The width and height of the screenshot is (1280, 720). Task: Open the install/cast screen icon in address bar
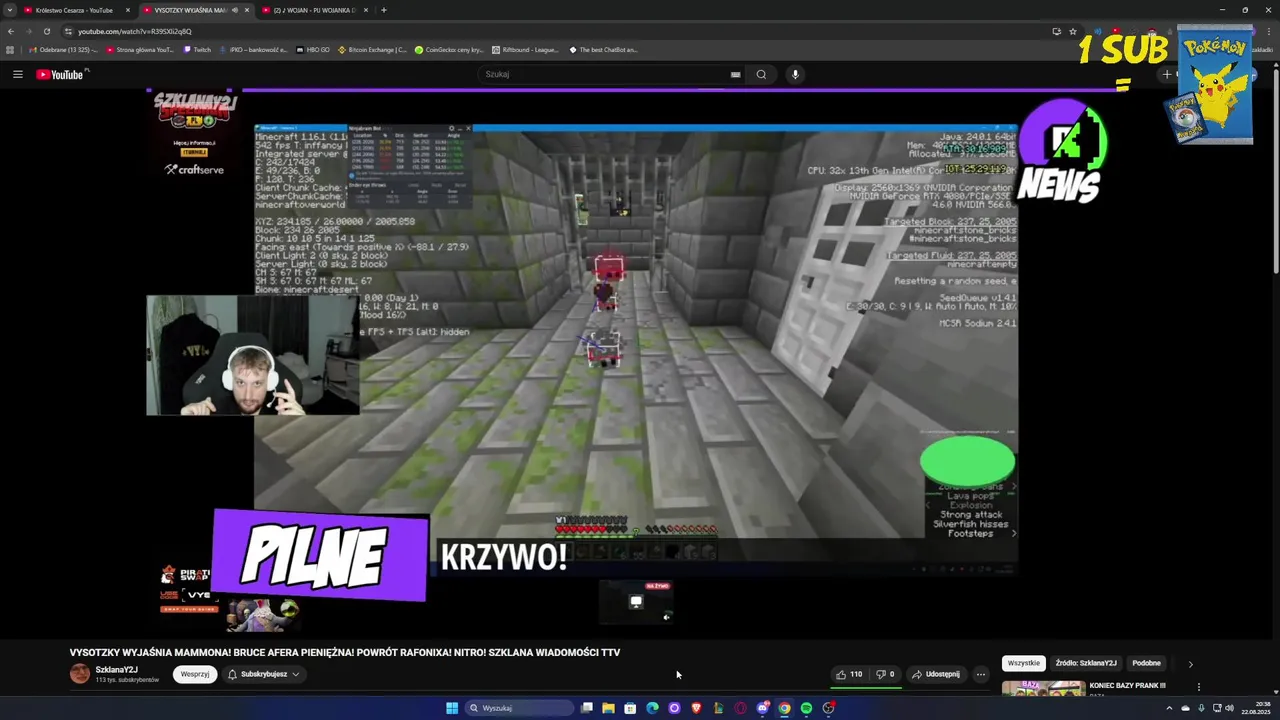1056,31
